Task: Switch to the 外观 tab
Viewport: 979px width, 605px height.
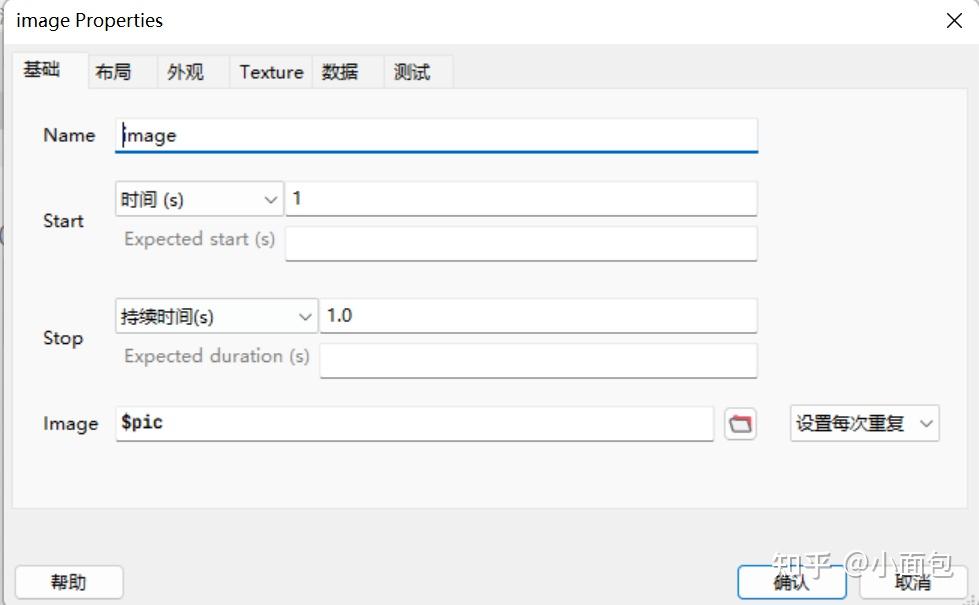Action: [185, 72]
